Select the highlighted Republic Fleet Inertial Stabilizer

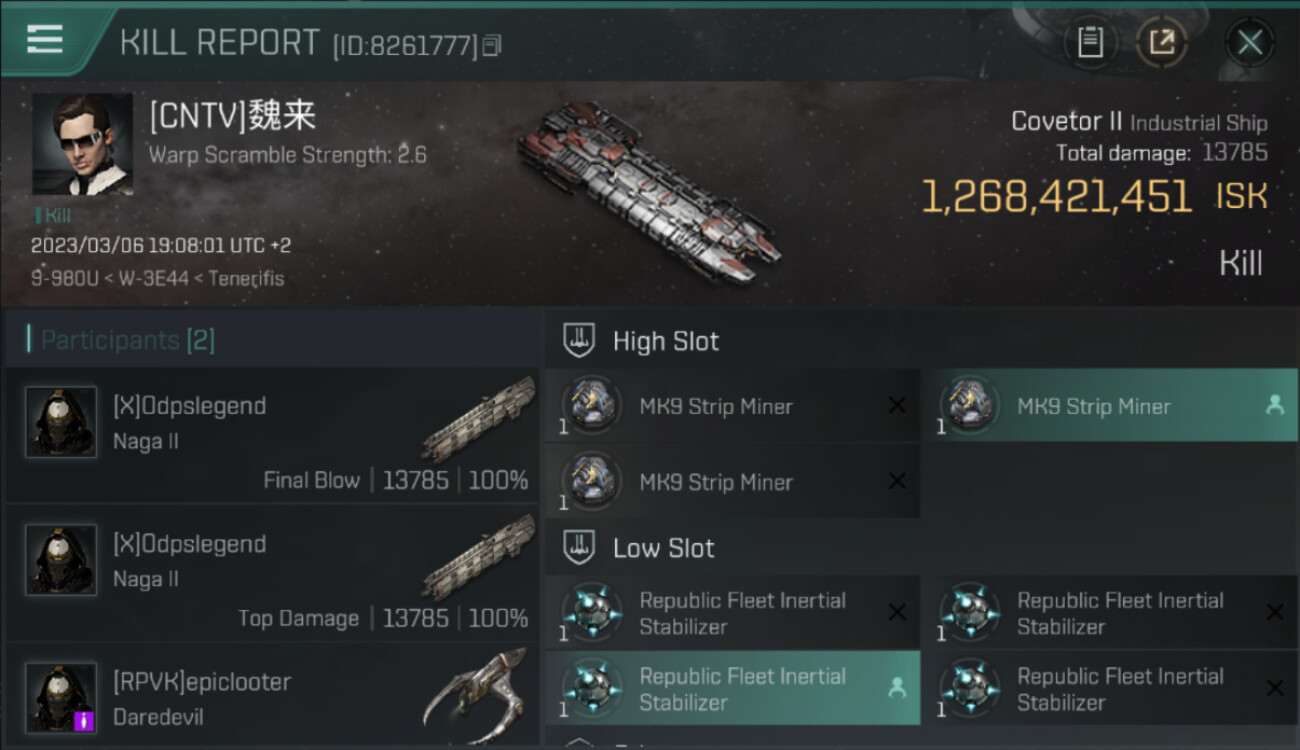[732, 688]
